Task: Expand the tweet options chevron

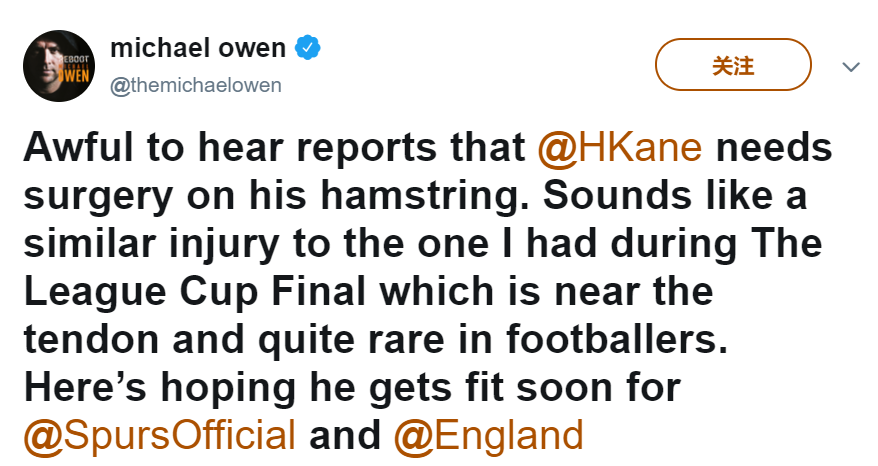Action: (851, 67)
